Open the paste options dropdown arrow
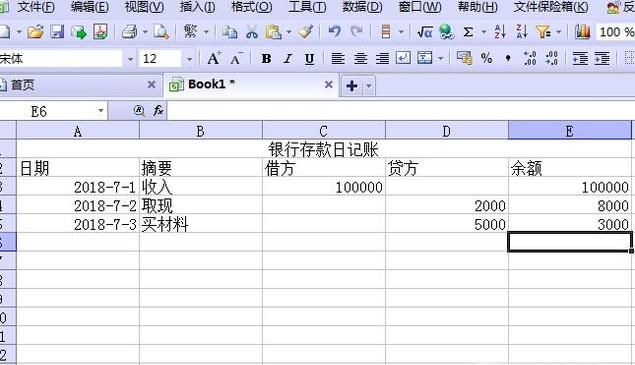Image resolution: width=635 pixels, height=365 pixels. pos(288,32)
